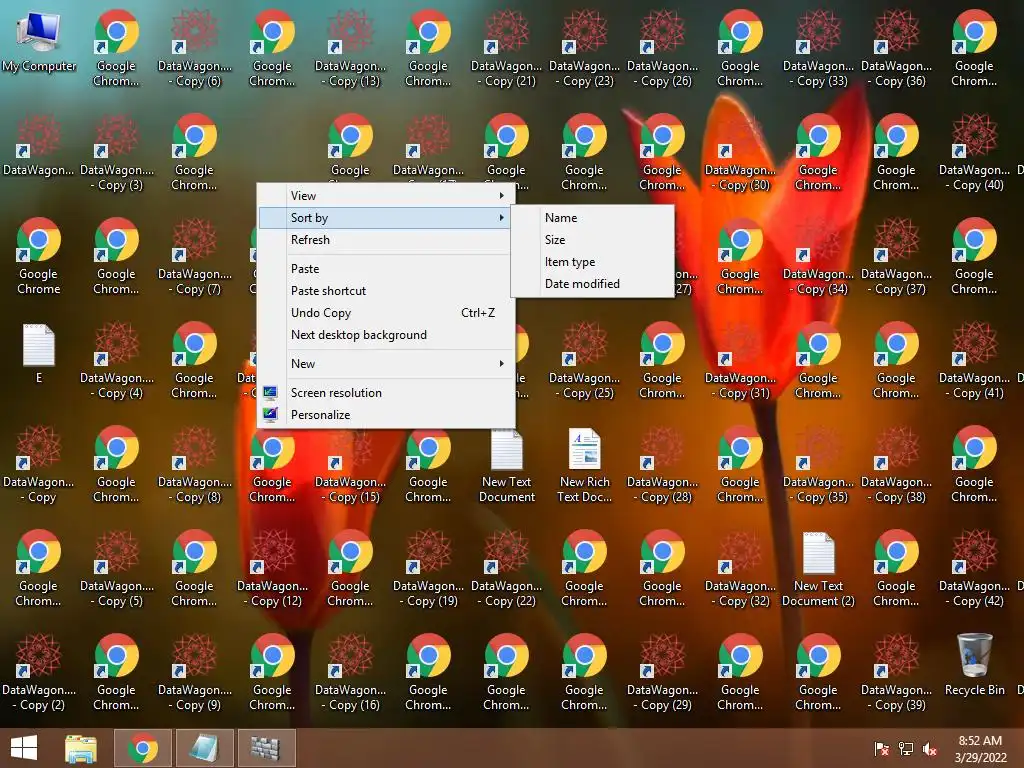Screen dimensions: 1024x768
Task: Sort desktop icons by Name
Action: click(x=592, y=217)
